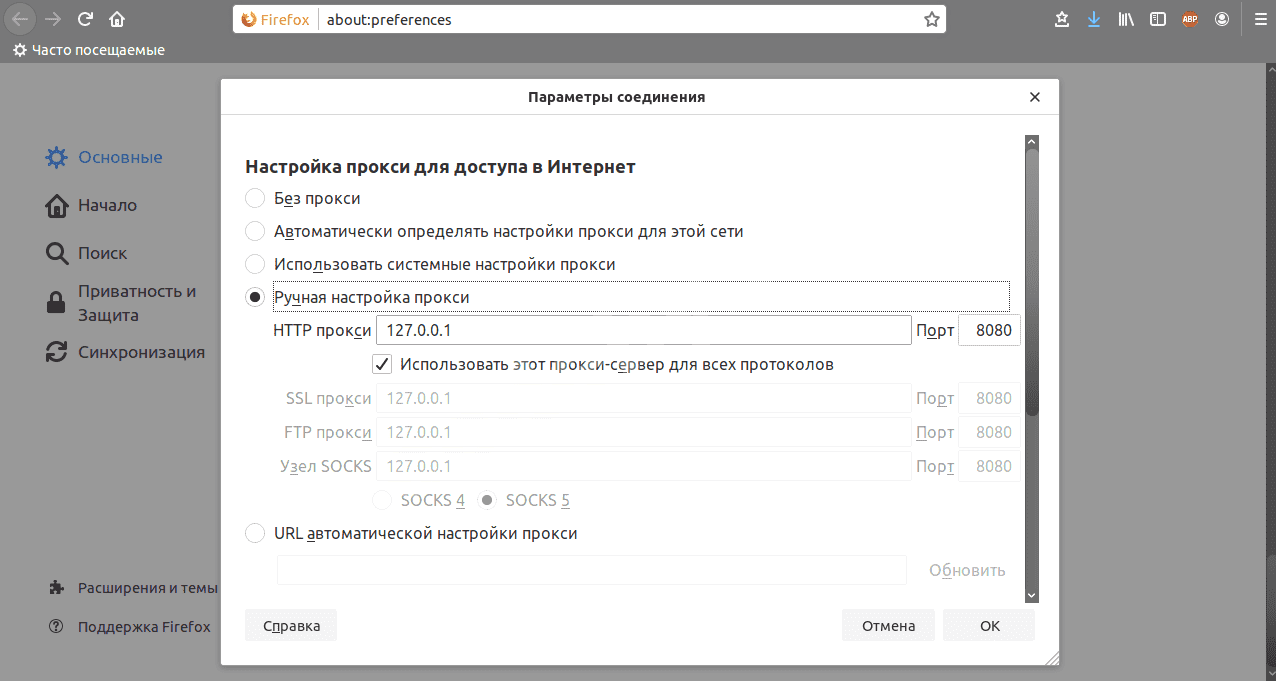1276x681 pixels.
Task: Click the dialog scrollbar down arrow
Action: [1032, 596]
